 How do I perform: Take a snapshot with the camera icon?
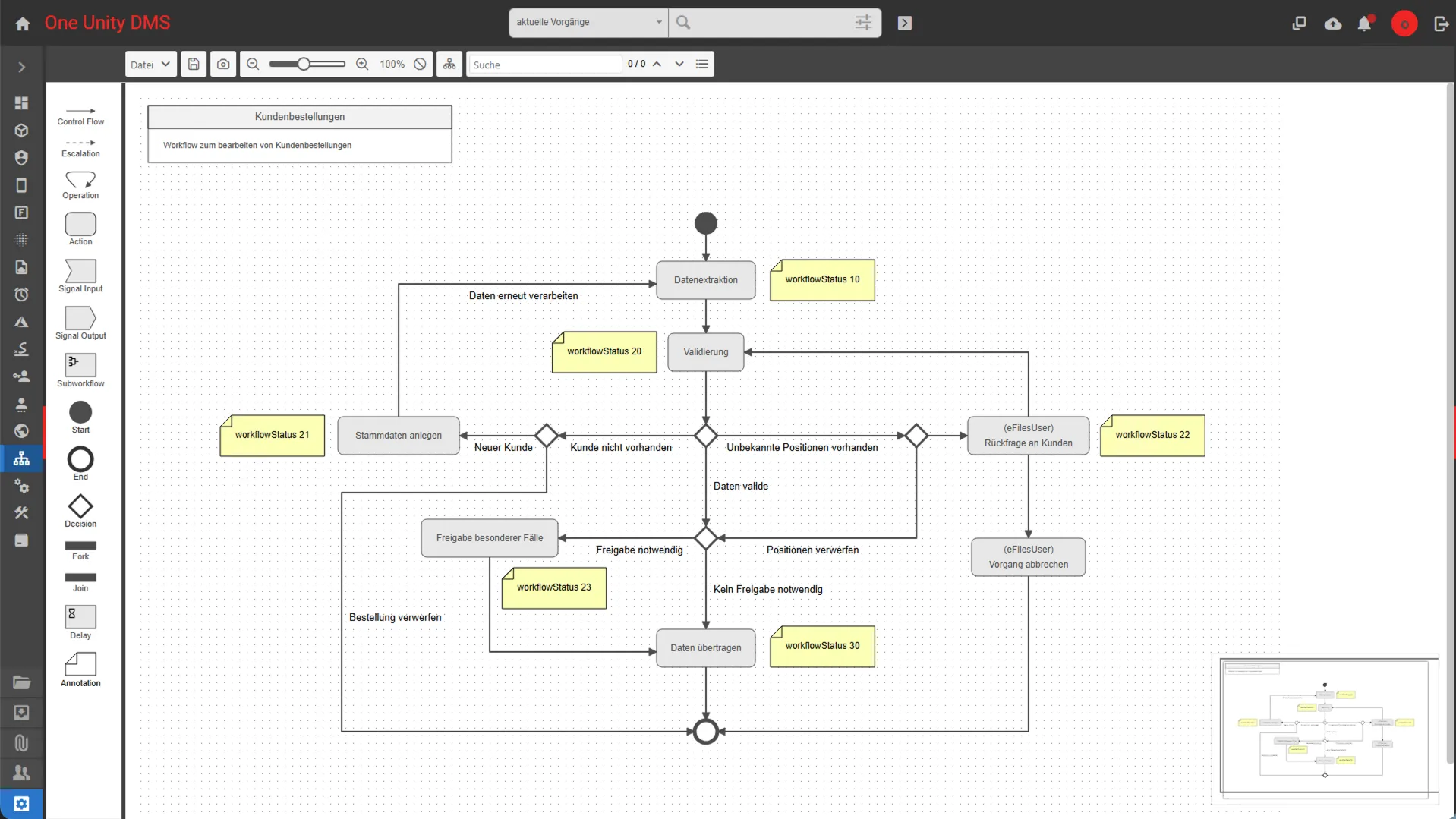pos(223,65)
